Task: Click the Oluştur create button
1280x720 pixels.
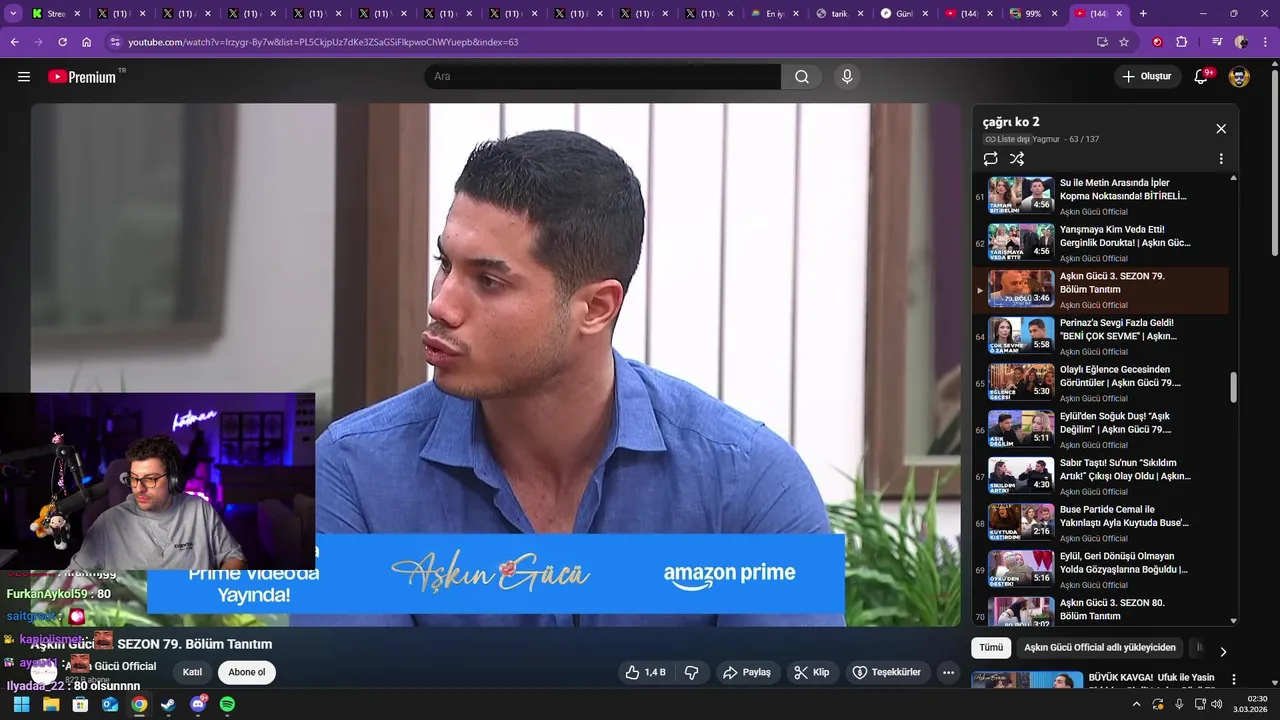Action: (x=1146, y=77)
